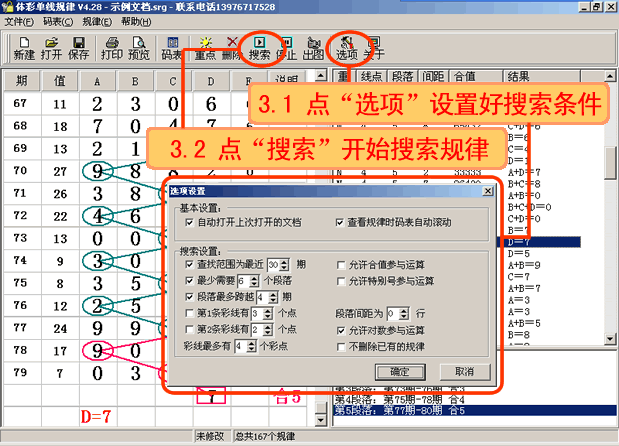Select 第4段落: 第75期-78期 row
This screenshot has height=446, width=619.
click(400, 399)
